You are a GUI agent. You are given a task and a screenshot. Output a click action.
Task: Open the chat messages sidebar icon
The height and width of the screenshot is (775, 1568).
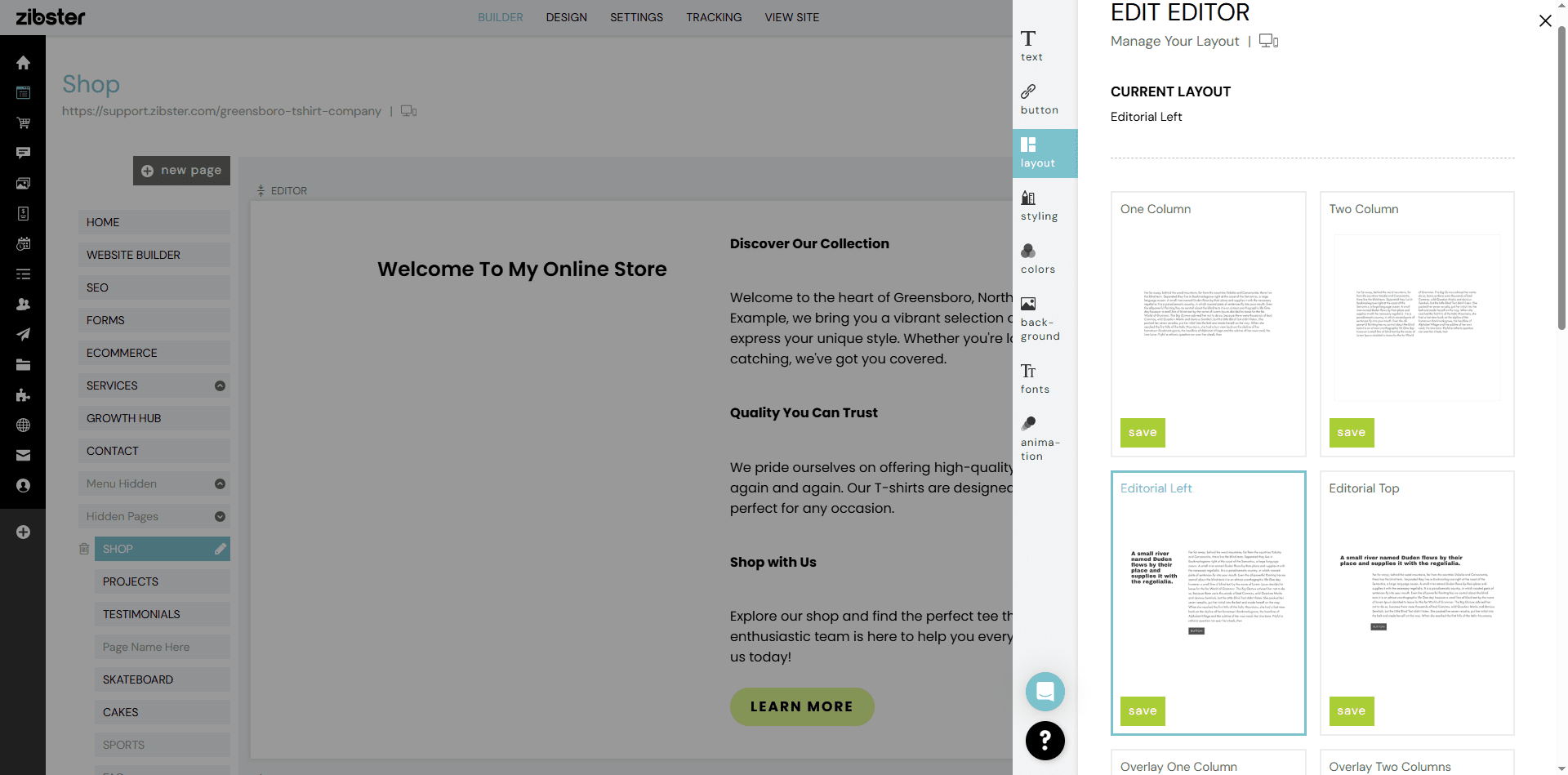(x=23, y=153)
